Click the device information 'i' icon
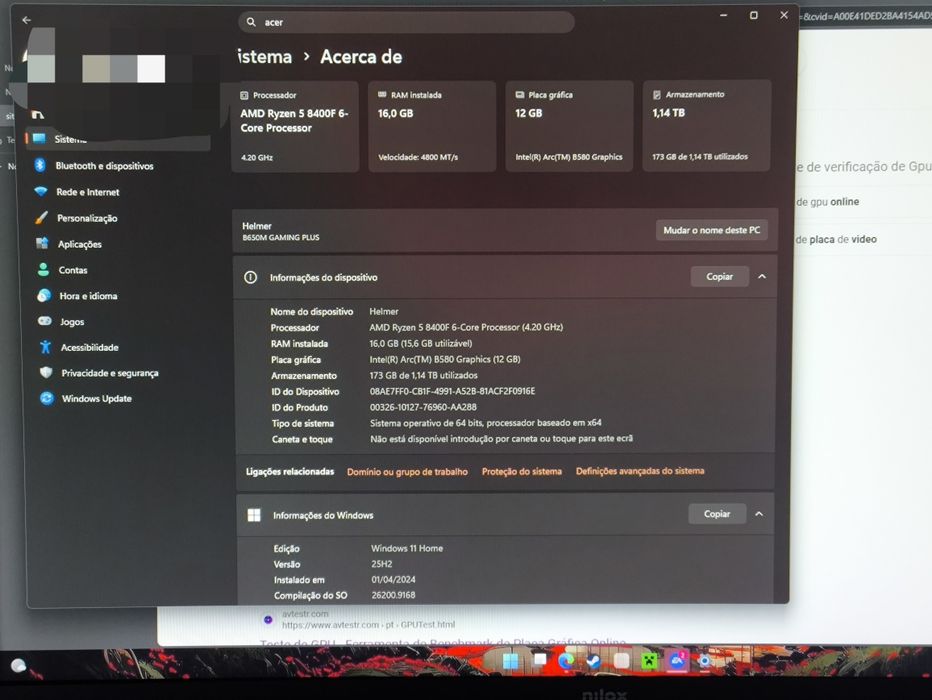The width and height of the screenshot is (932, 700). point(251,278)
